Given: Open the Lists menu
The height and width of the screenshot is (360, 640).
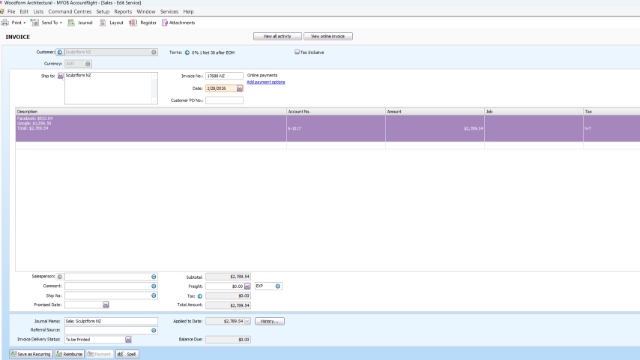Looking at the screenshot, I should coord(38,11).
